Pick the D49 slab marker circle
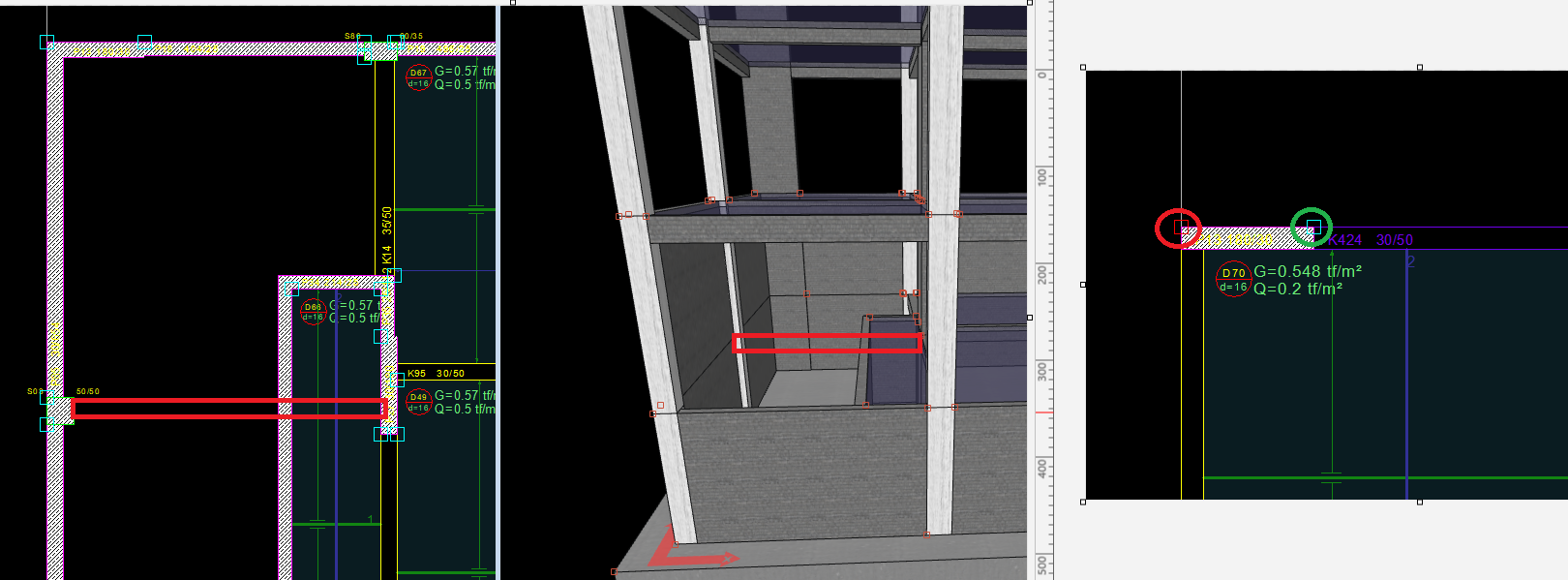 coord(418,402)
